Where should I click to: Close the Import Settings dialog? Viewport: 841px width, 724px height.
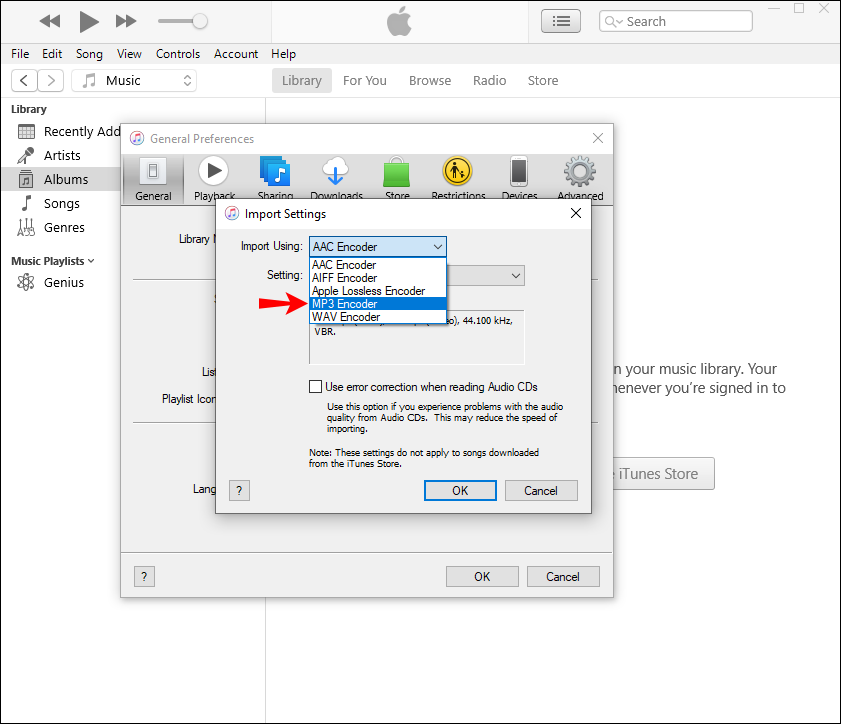576,213
